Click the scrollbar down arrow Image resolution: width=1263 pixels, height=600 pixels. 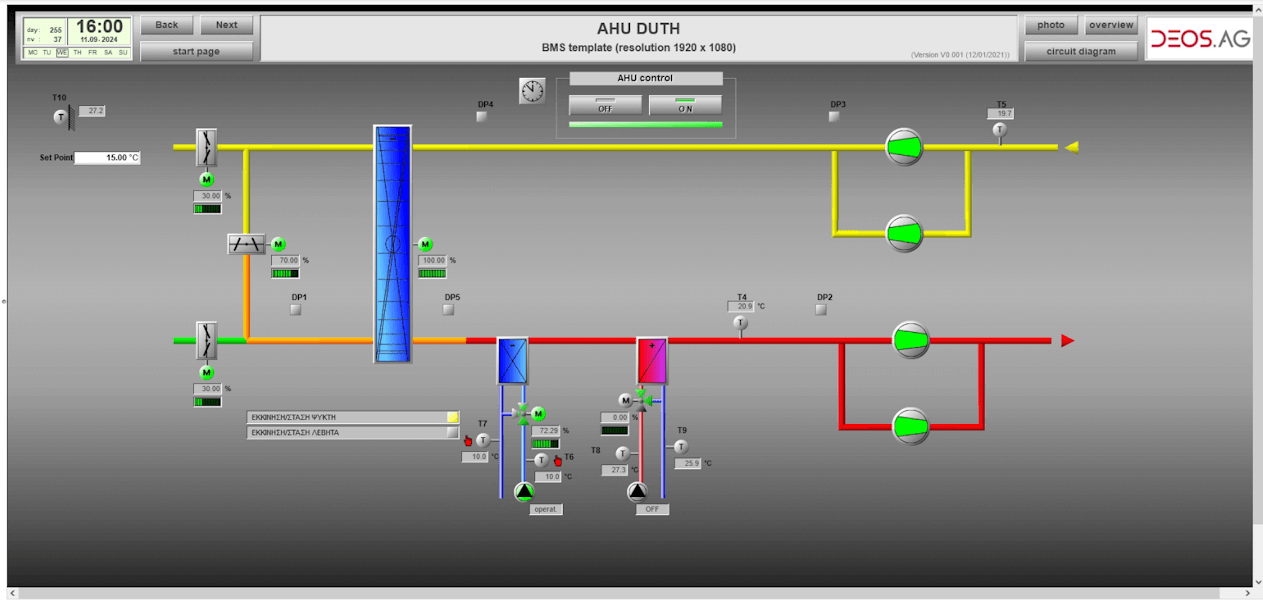(x=1257, y=582)
